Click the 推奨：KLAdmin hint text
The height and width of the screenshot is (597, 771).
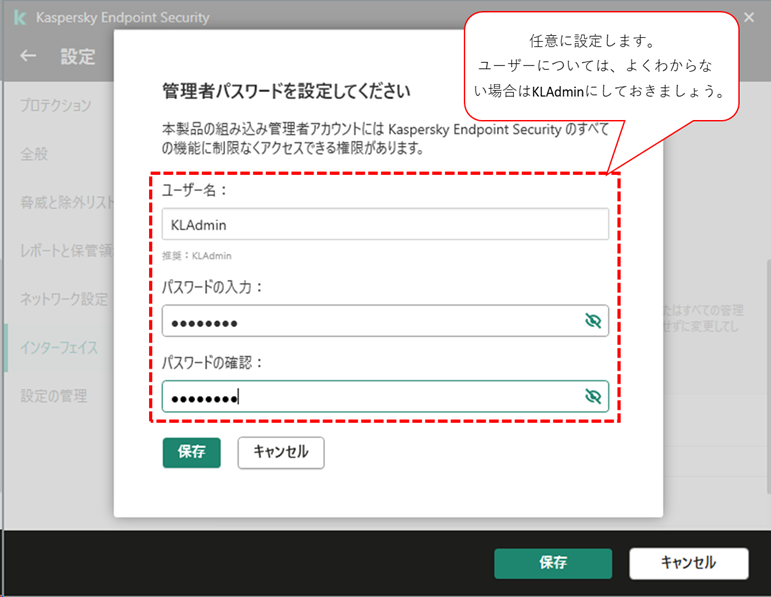tap(197, 256)
